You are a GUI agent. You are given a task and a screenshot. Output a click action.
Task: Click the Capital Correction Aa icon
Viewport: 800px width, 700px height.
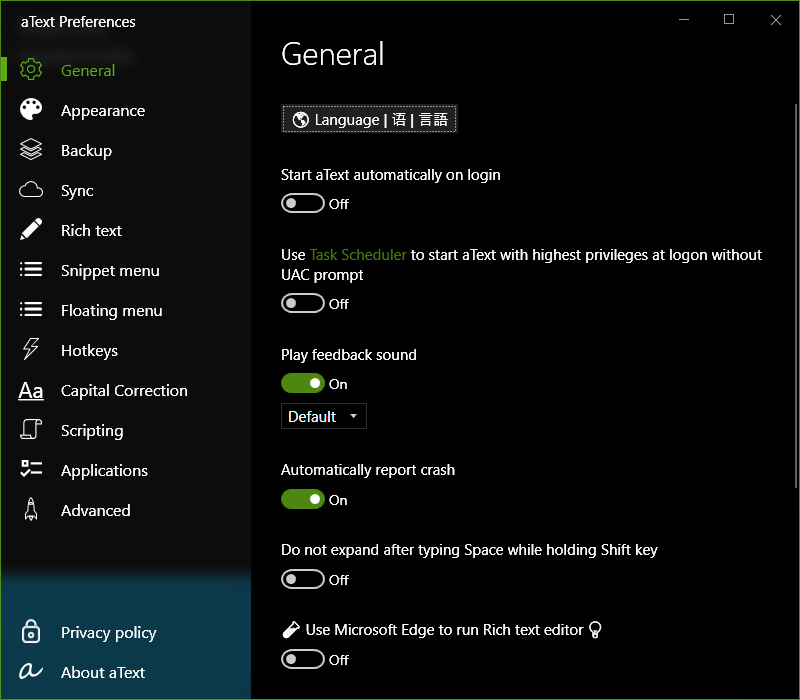tap(31, 391)
